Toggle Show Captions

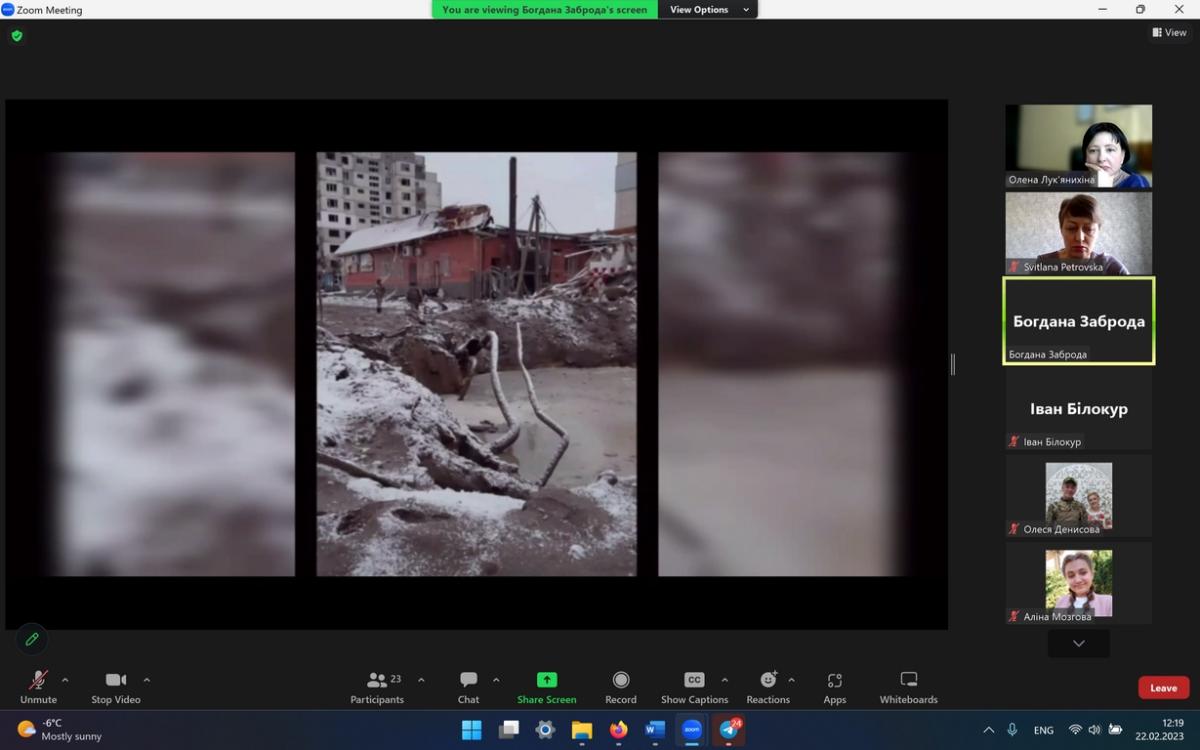point(694,686)
